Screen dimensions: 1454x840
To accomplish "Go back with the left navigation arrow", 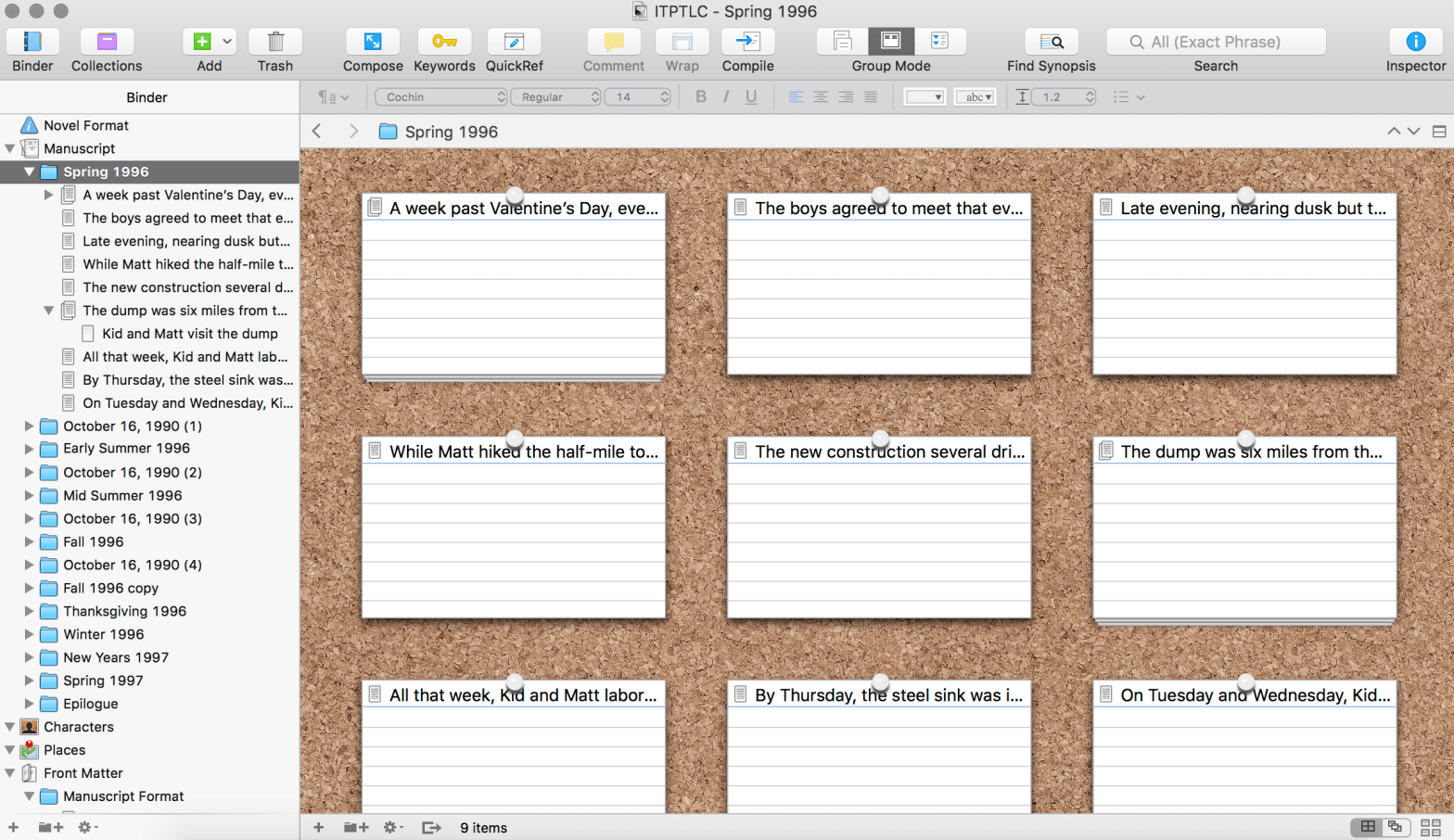I will (x=317, y=132).
